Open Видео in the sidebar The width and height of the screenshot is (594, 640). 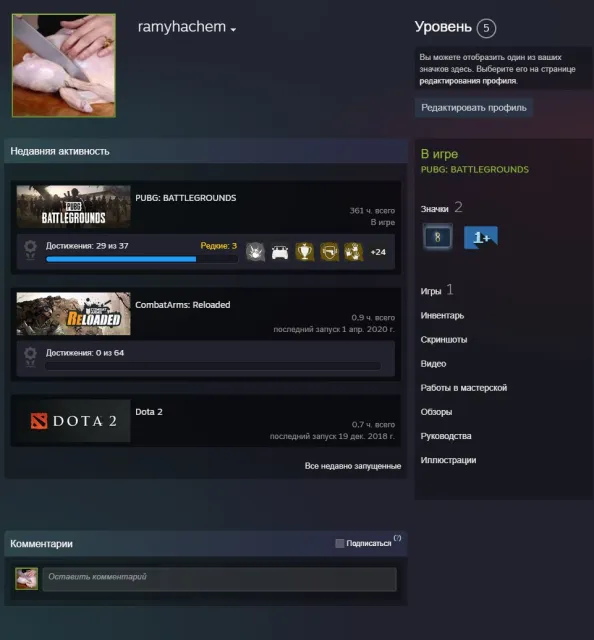click(x=433, y=364)
